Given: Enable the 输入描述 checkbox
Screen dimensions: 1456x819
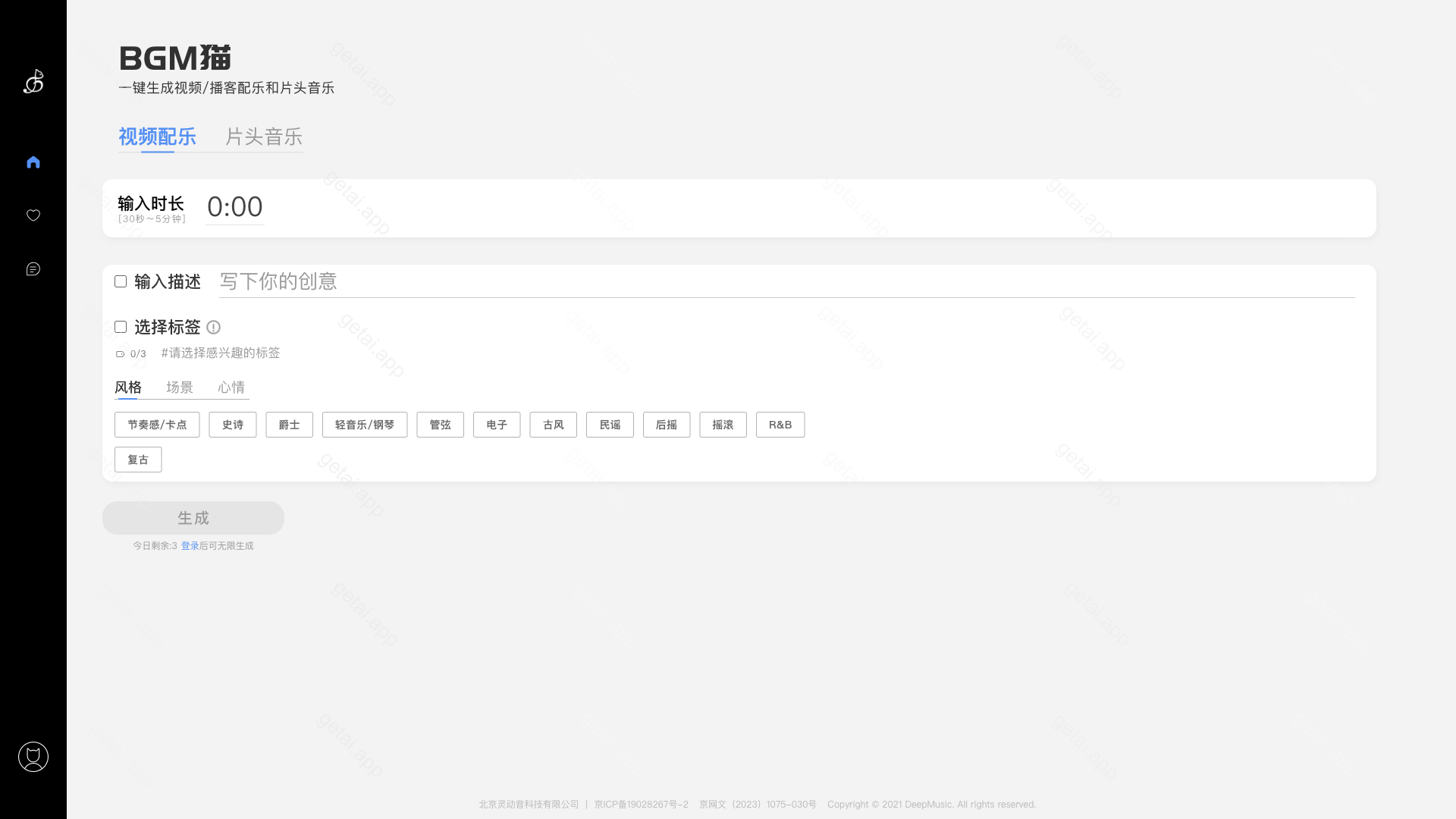Looking at the screenshot, I should [x=121, y=281].
